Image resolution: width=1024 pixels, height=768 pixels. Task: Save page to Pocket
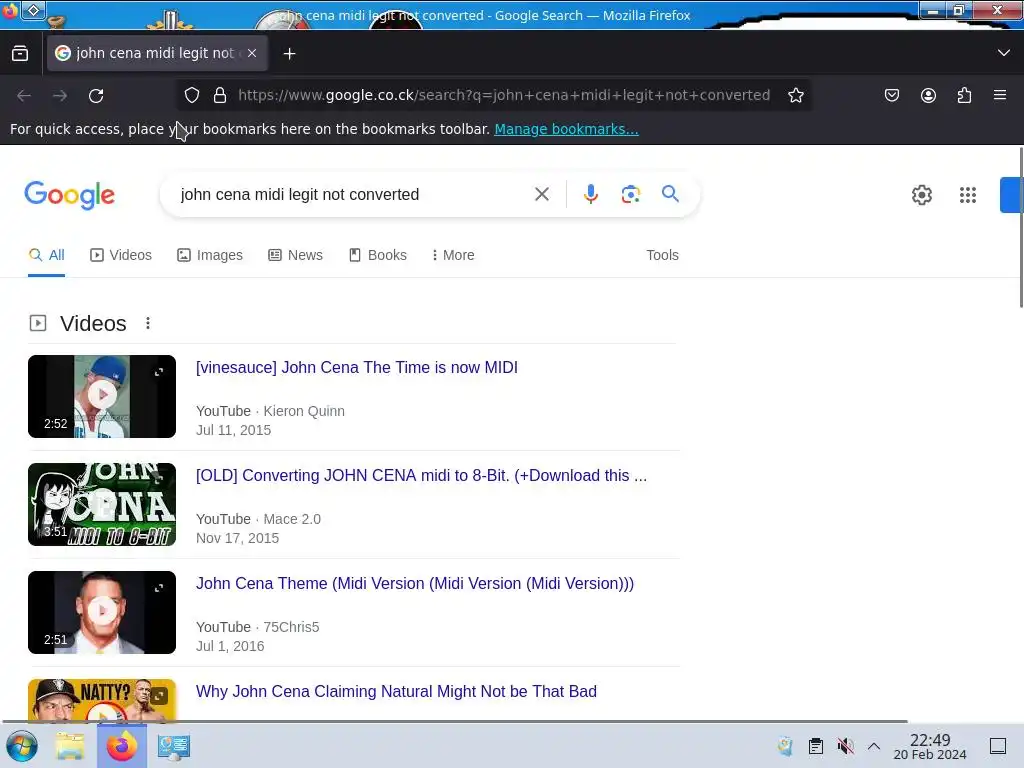[x=891, y=95]
